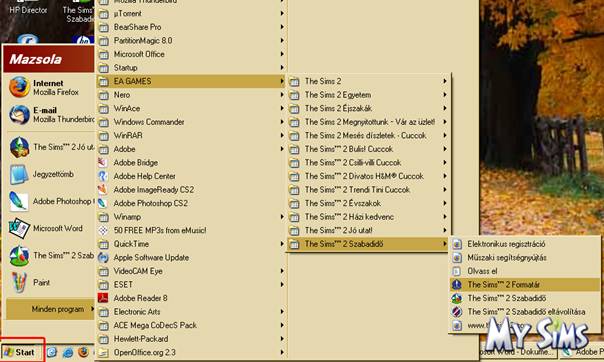Expand the Nero program folder

(x=191, y=95)
